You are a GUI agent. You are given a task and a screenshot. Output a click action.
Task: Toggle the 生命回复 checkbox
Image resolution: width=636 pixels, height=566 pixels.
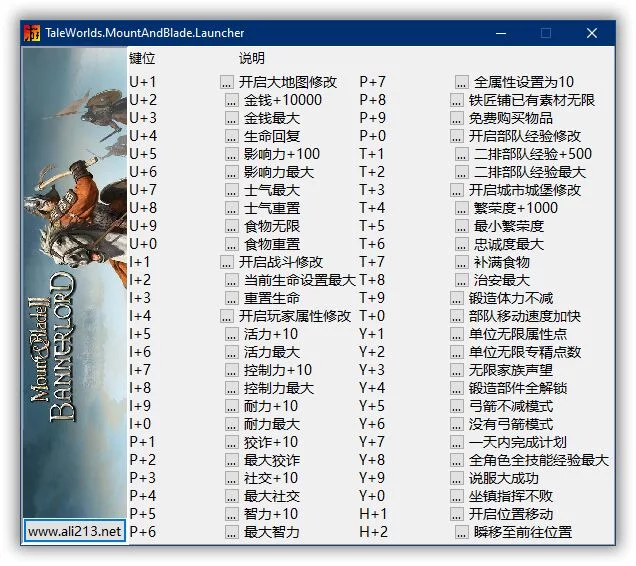(x=232, y=136)
